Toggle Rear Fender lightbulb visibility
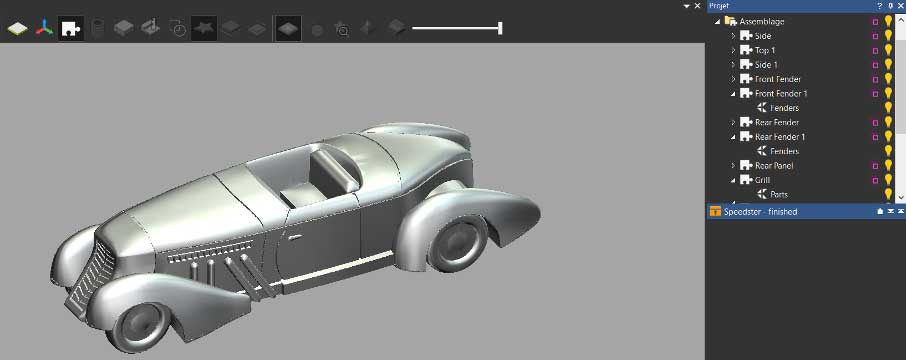The height and width of the screenshot is (360, 906). point(888,122)
